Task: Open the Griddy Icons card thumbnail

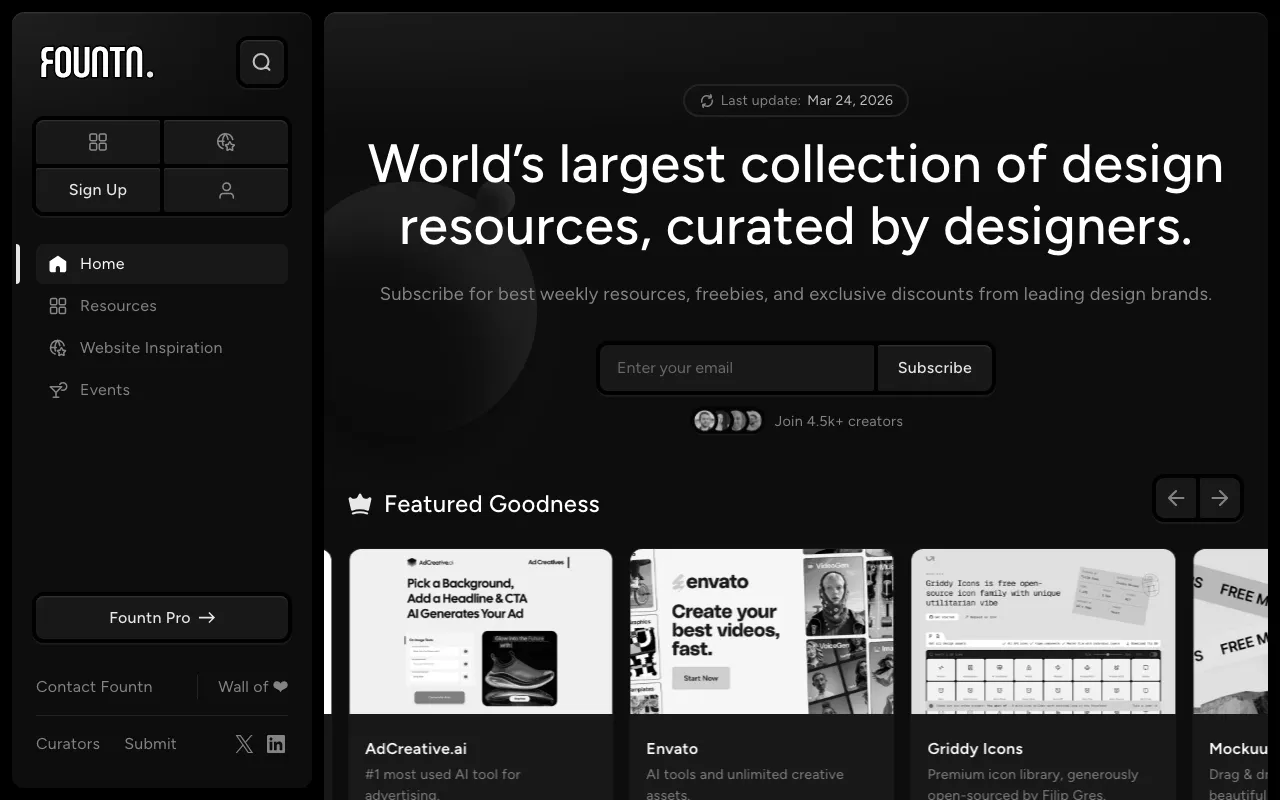Action: (1043, 631)
